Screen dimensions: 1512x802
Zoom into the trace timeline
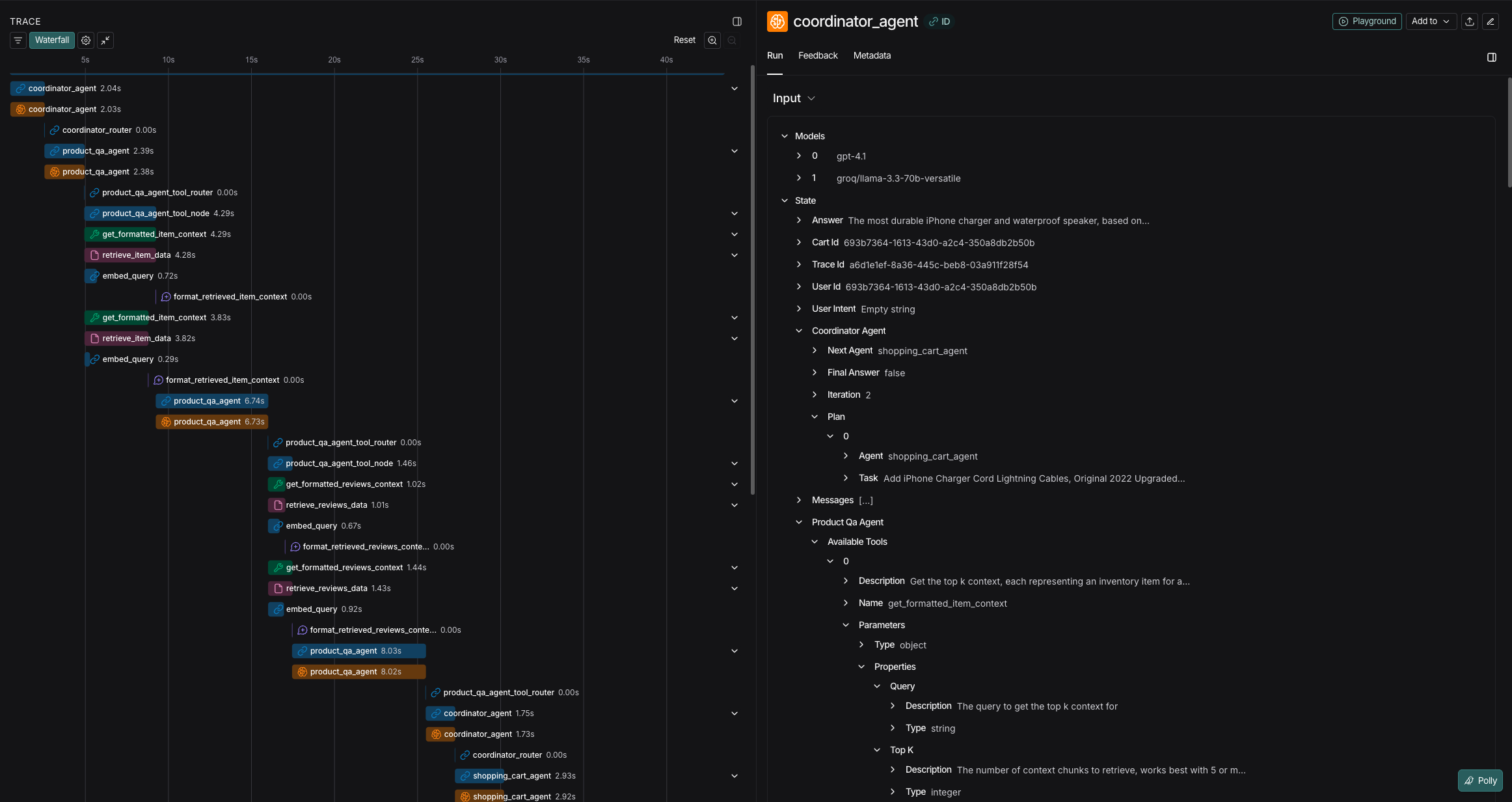(712, 40)
